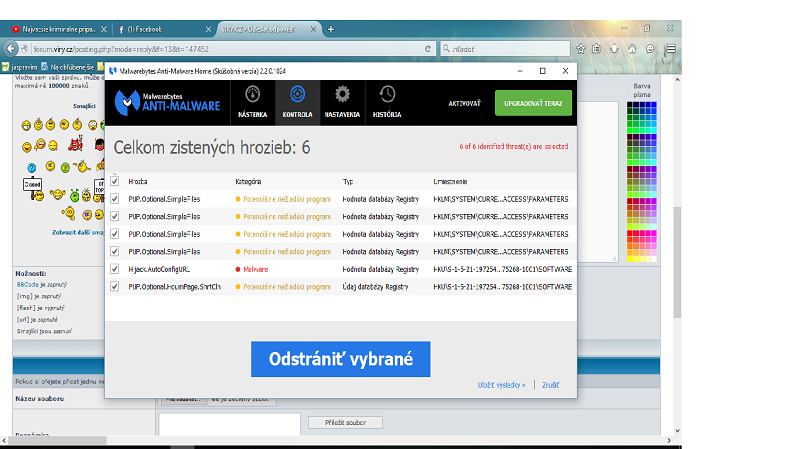Viewport: 800px width, 449px height.
Task: Uncheck the Hijack.AutoConfigURL threat checkbox
Action: [115, 269]
